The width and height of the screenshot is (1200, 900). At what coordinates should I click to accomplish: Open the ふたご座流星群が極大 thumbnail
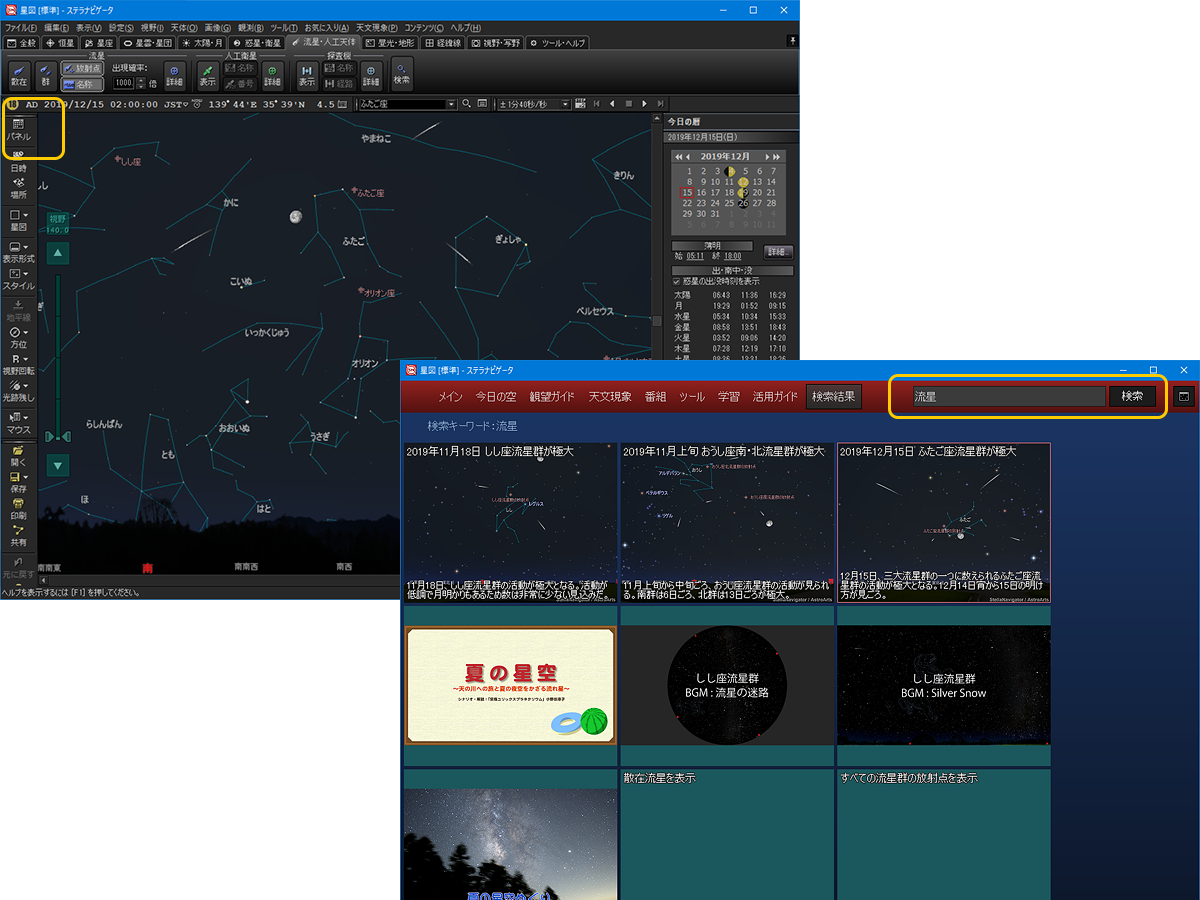click(x=944, y=522)
